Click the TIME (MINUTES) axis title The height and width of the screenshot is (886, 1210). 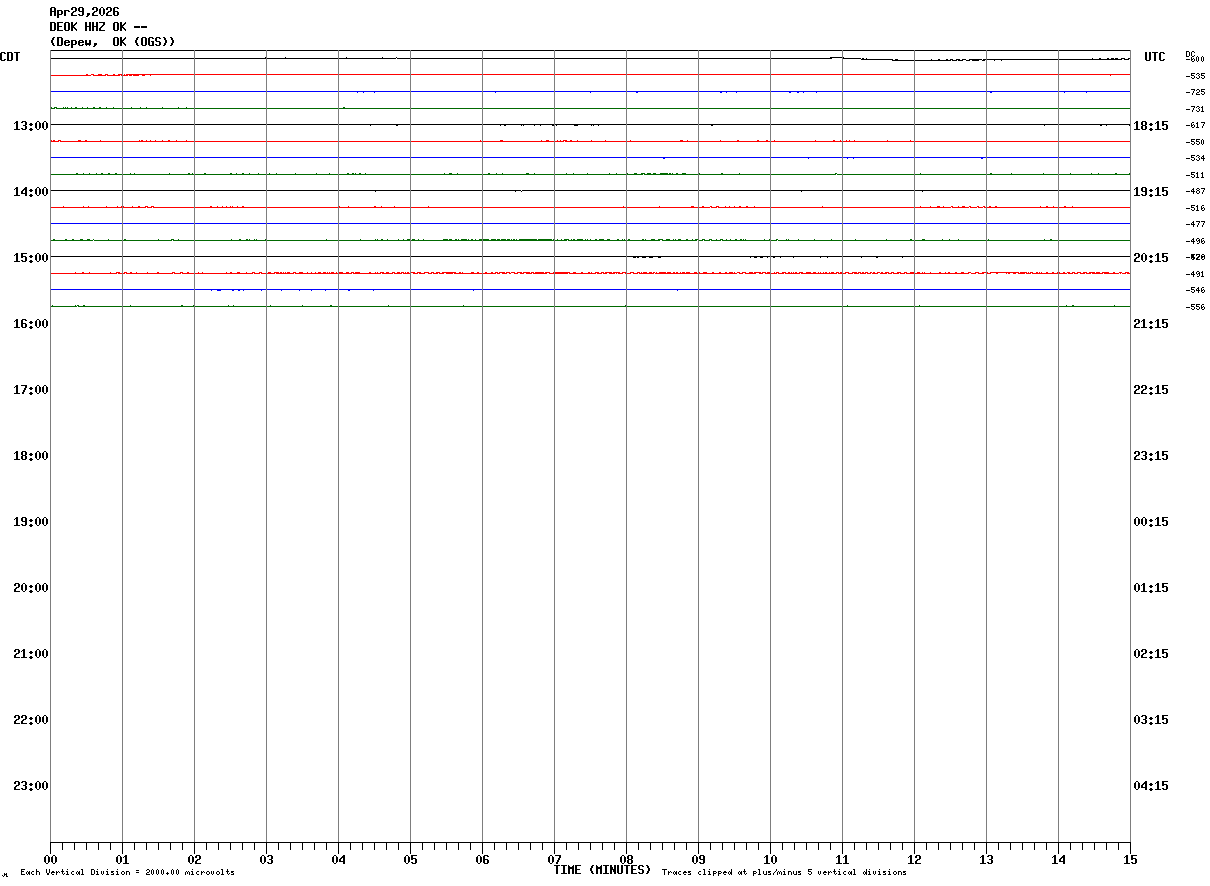(x=602, y=870)
